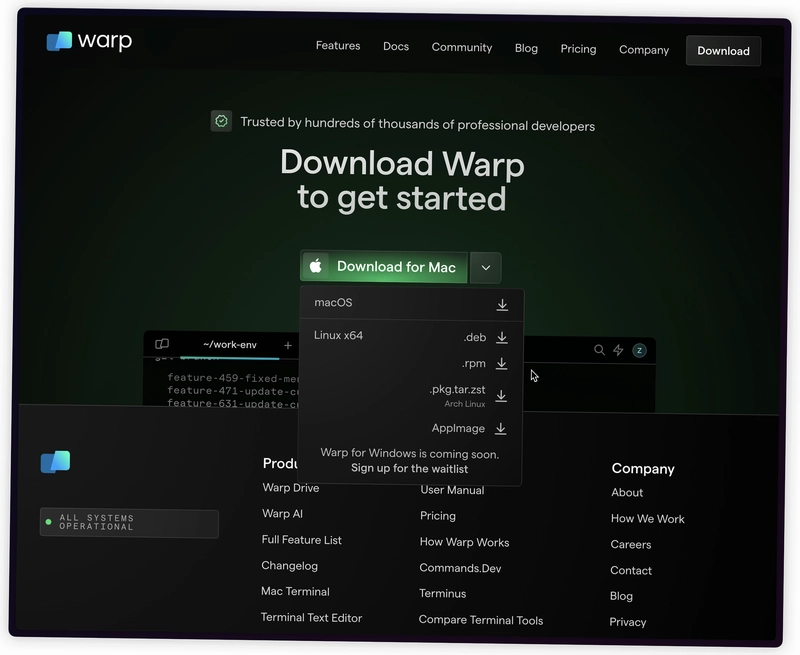Open the Warp AI footer link
This screenshot has height=655, width=800.
(282, 514)
